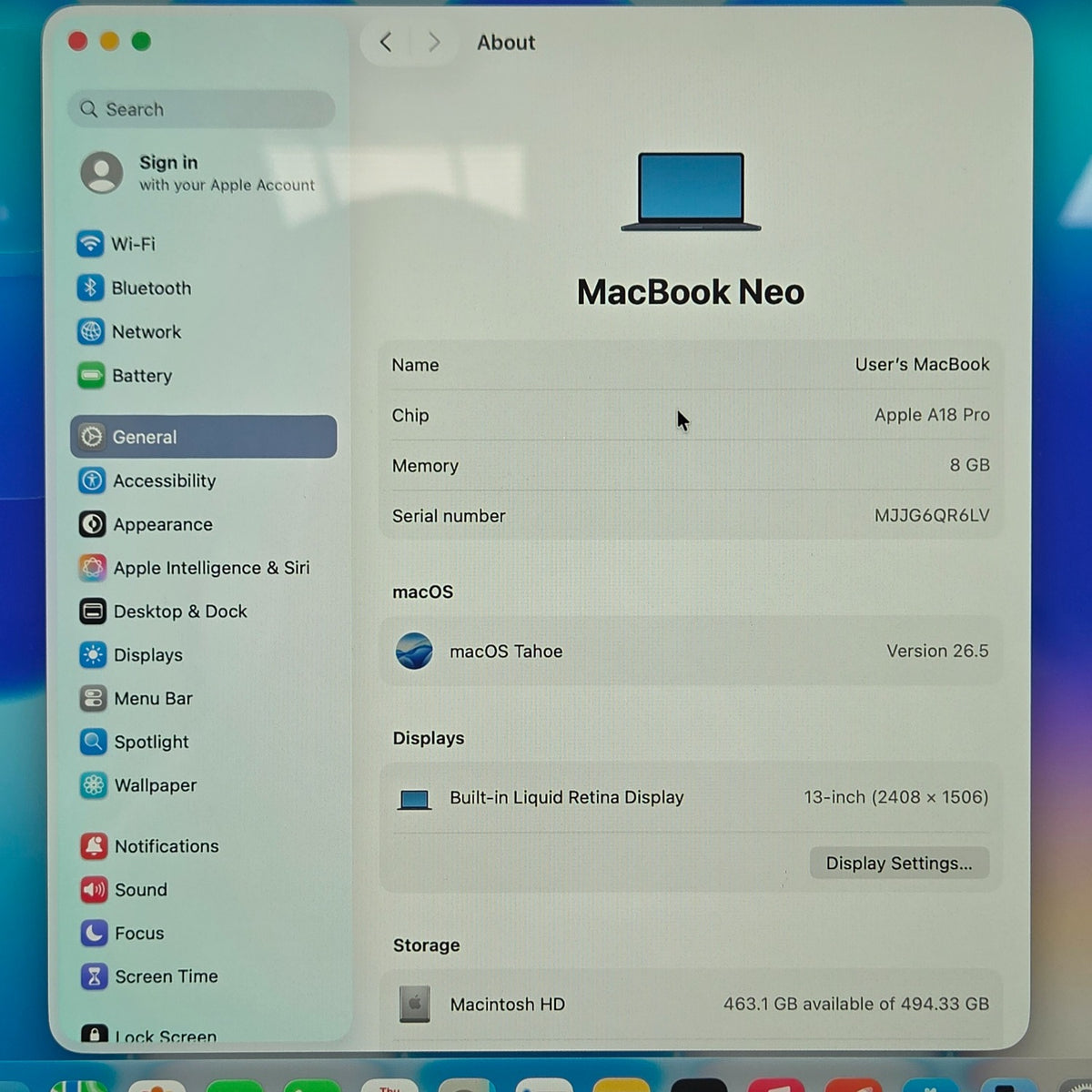Click 13-inch (2408 × 1506) resolution text
This screenshot has width=1092, height=1092.
pos(895,797)
